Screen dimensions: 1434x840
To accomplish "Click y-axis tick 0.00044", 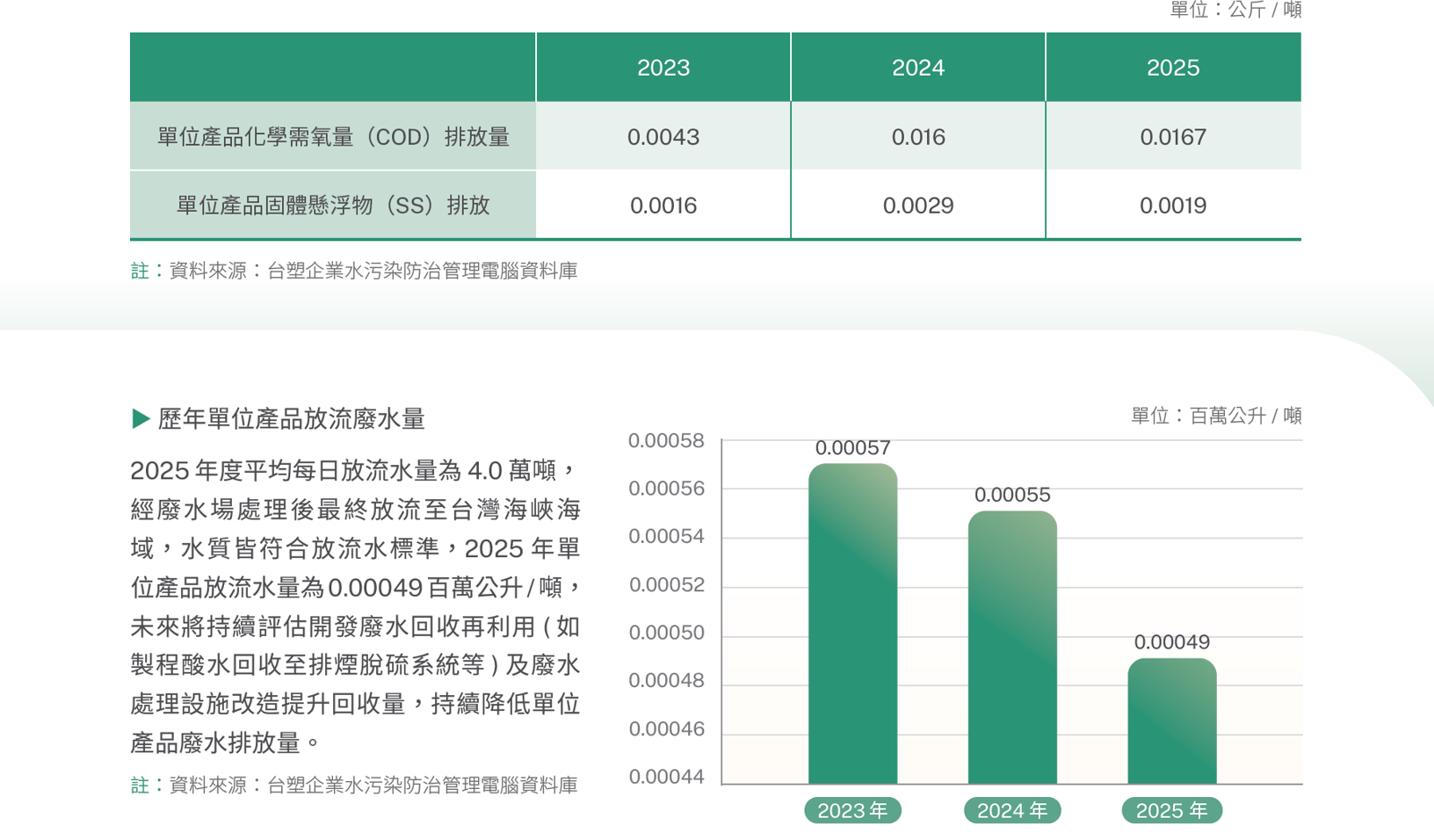I will coord(666,777).
